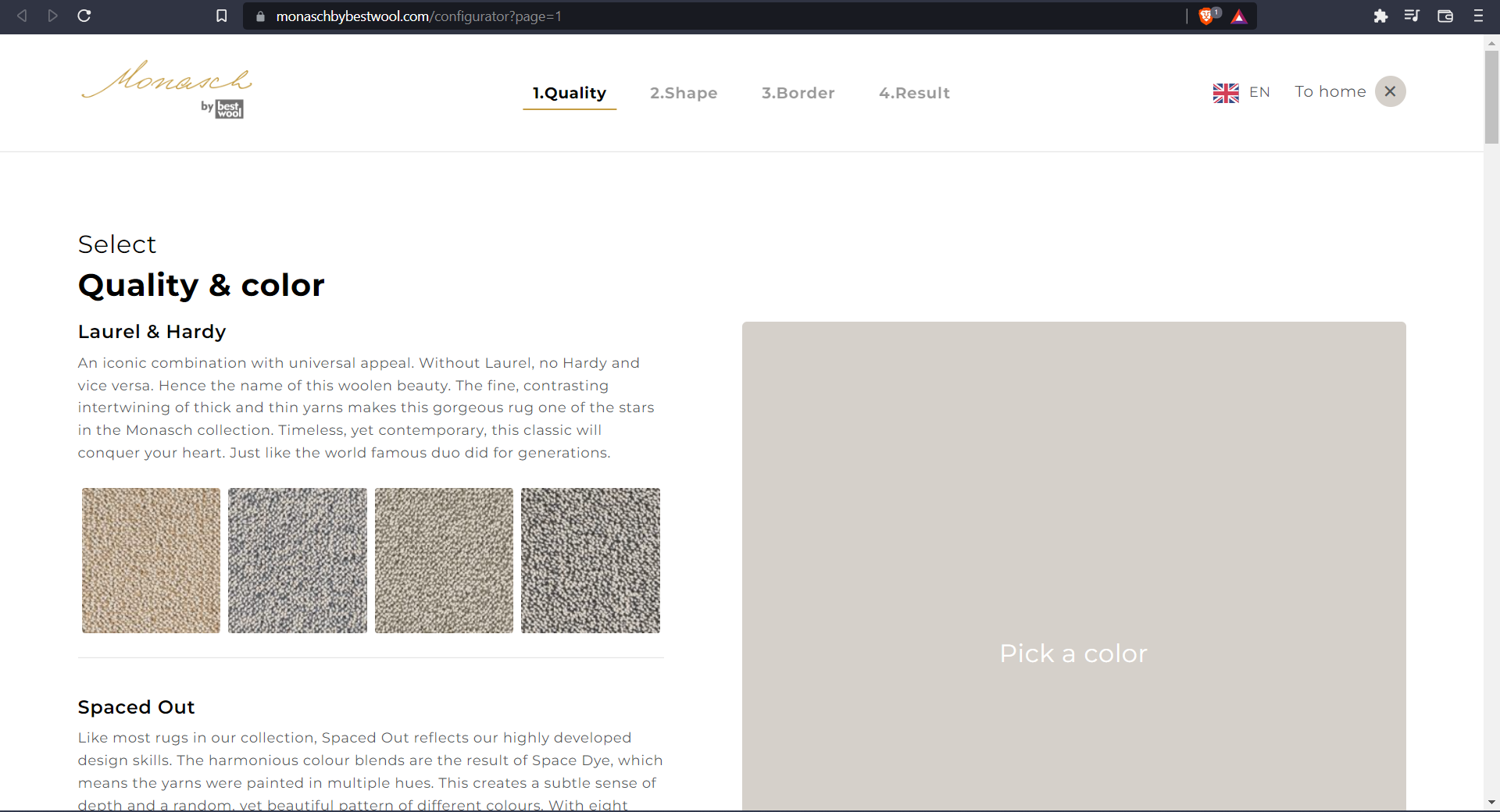Screen dimensions: 1500x812
Task: Open the 3.Border configurator step
Action: tap(798, 92)
